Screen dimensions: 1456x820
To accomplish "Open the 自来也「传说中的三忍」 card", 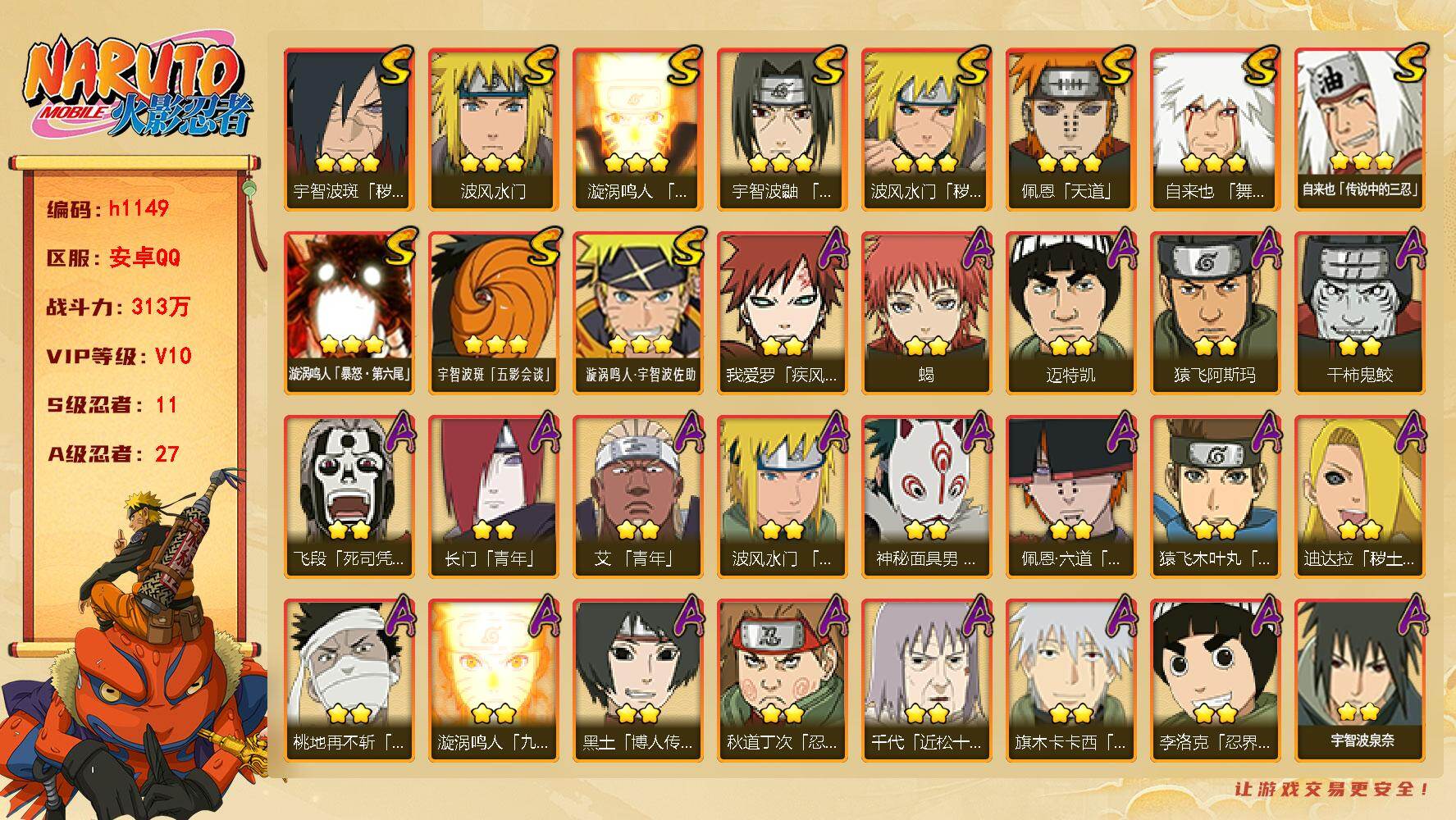I will point(1360,129).
